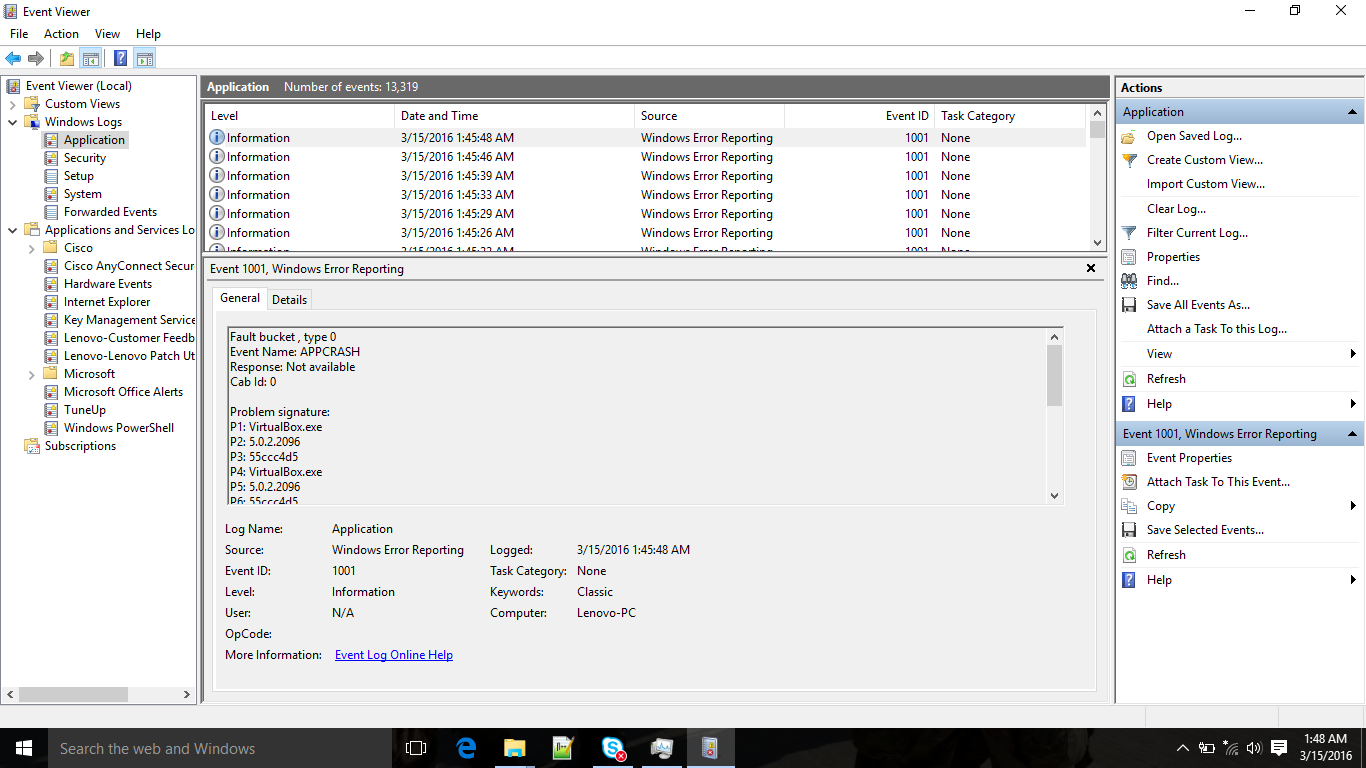The image size is (1366, 768).
Task: Click the Windows Start button
Action: coord(24,748)
